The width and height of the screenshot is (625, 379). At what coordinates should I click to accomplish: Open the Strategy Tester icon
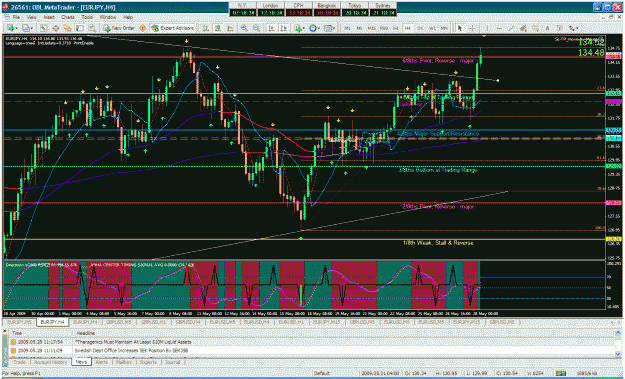tap(92, 28)
